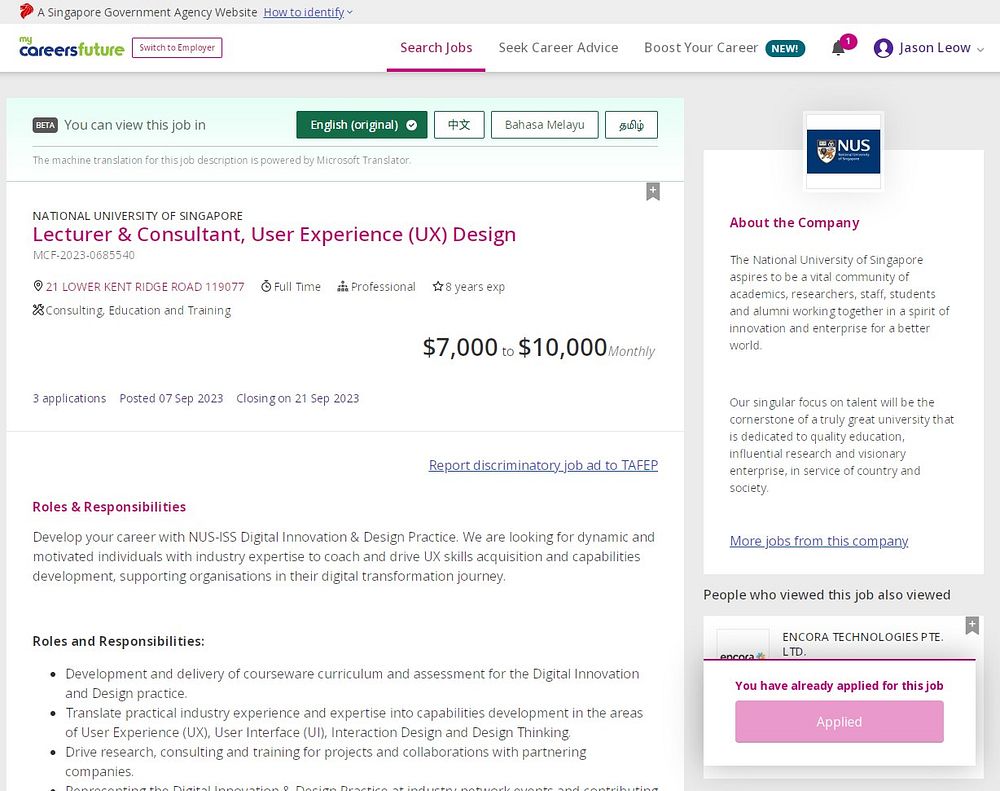Screen dimensions: 1000x791
Task: Click the About the Company heading
Action: (x=795, y=223)
